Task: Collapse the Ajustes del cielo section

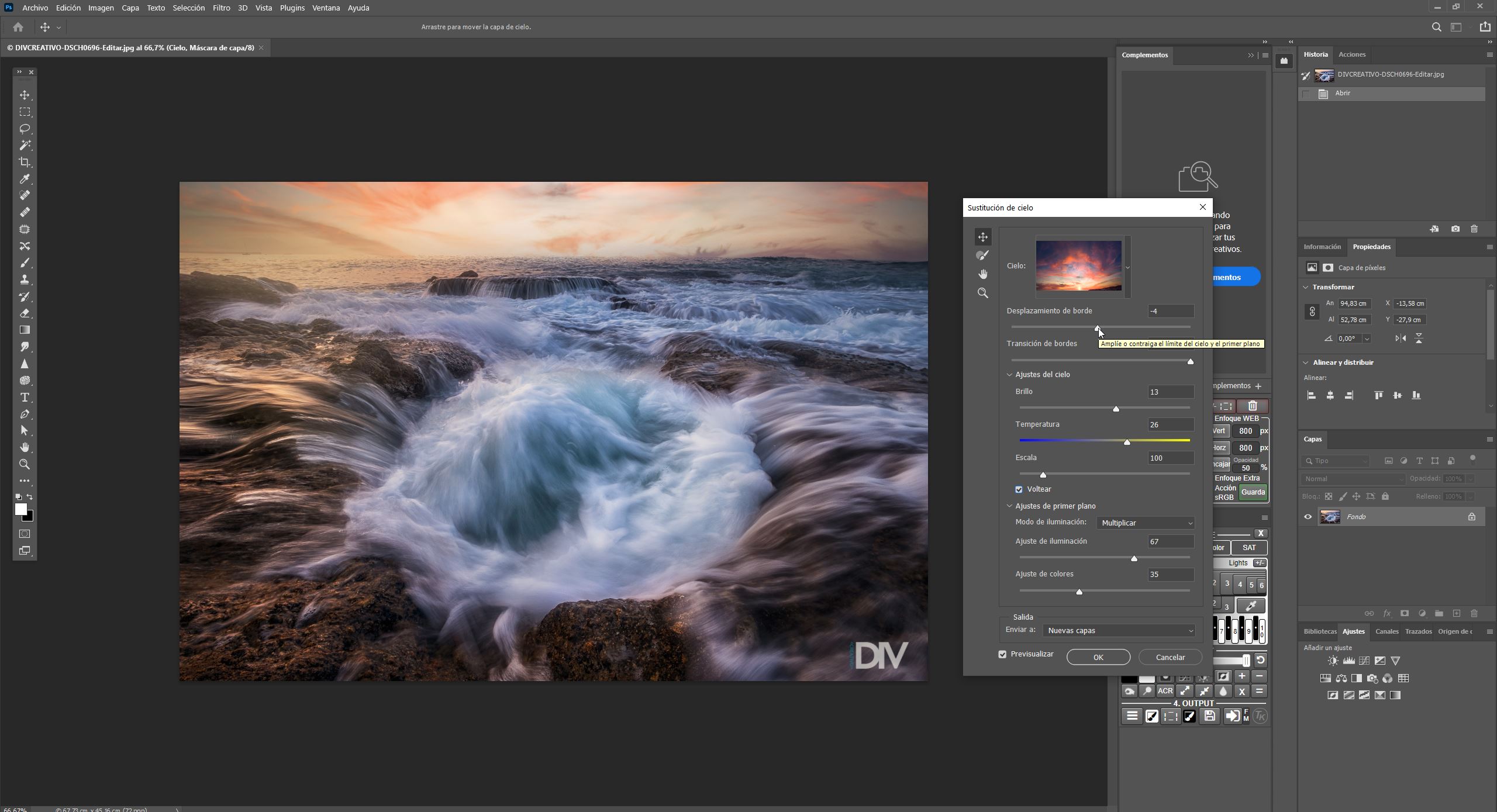Action: pyautogui.click(x=1009, y=375)
